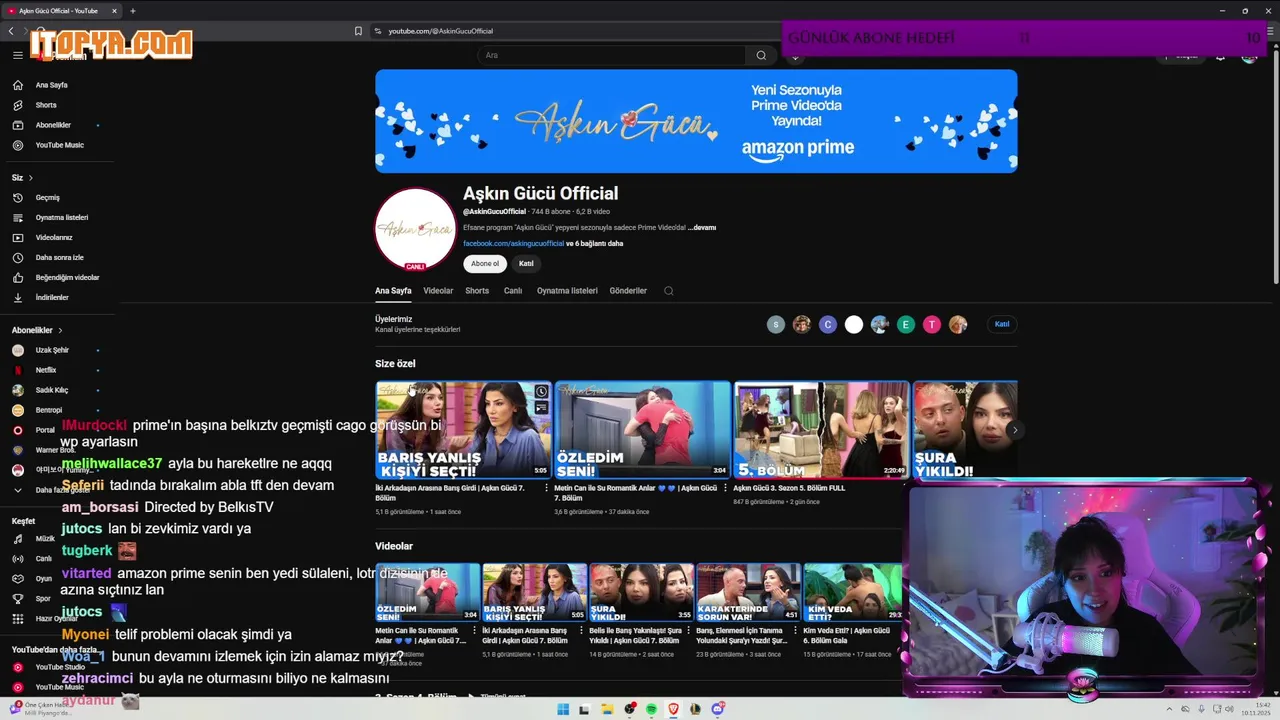Go back with browser back arrow
This screenshot has width=1280, height=720.
click(x=11, y=31)
